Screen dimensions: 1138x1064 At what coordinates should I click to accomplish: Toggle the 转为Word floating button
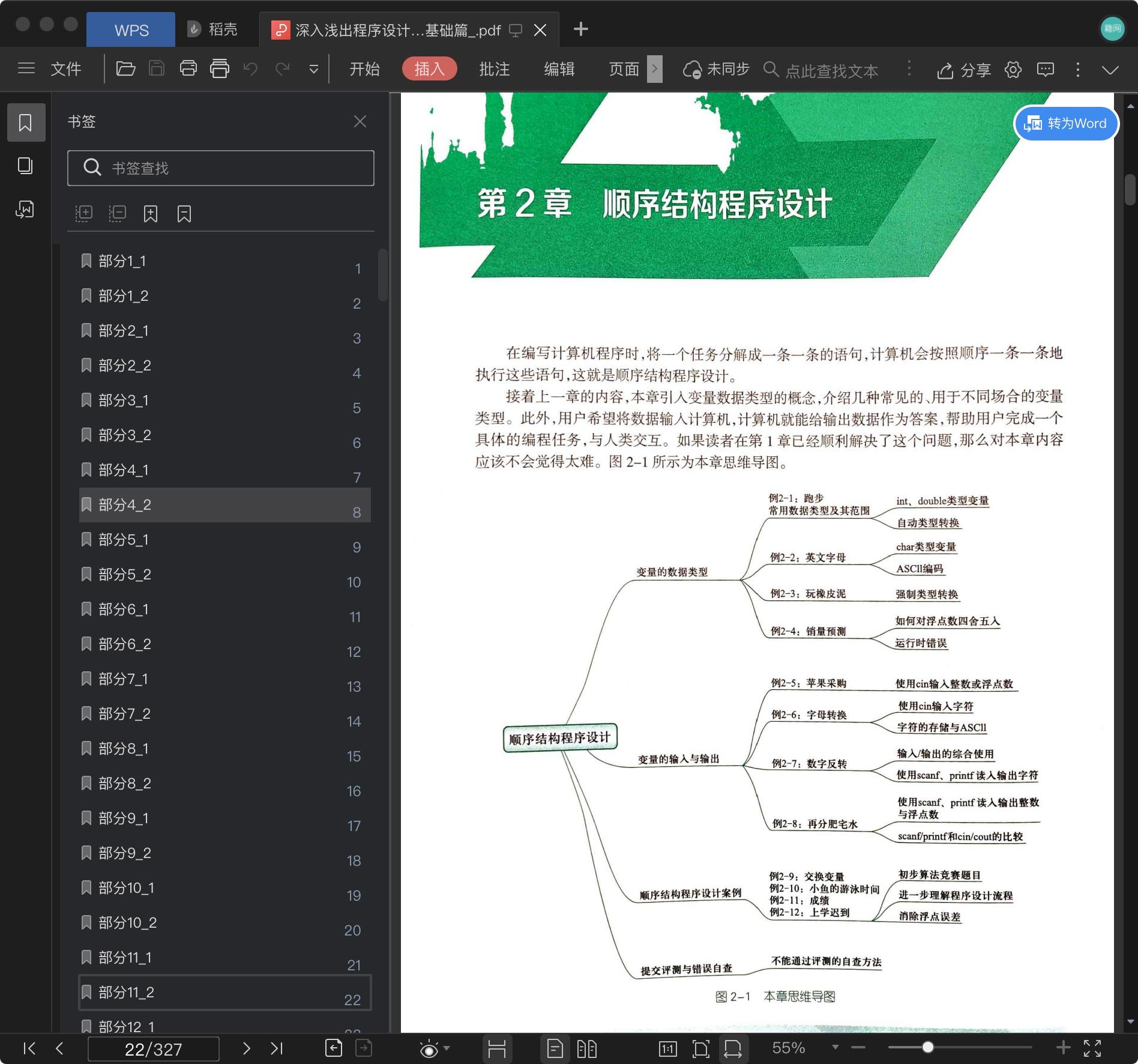1065,124
